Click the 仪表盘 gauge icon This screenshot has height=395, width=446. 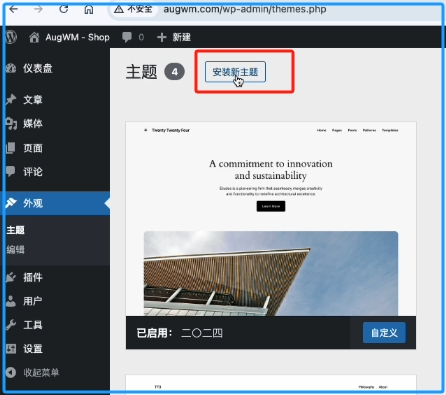click(11, 68)
